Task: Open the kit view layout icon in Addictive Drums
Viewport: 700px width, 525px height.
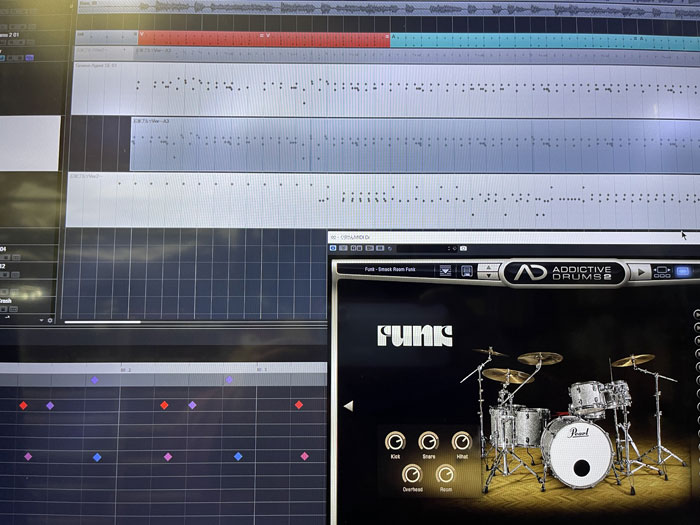Action: pos(662,272)
